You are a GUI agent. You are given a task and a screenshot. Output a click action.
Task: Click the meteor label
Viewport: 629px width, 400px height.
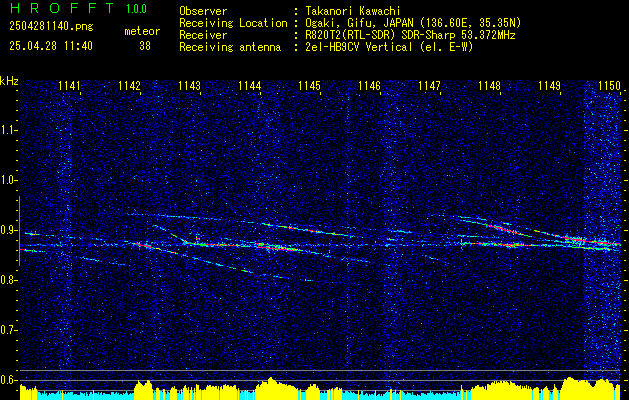point(142,31)
